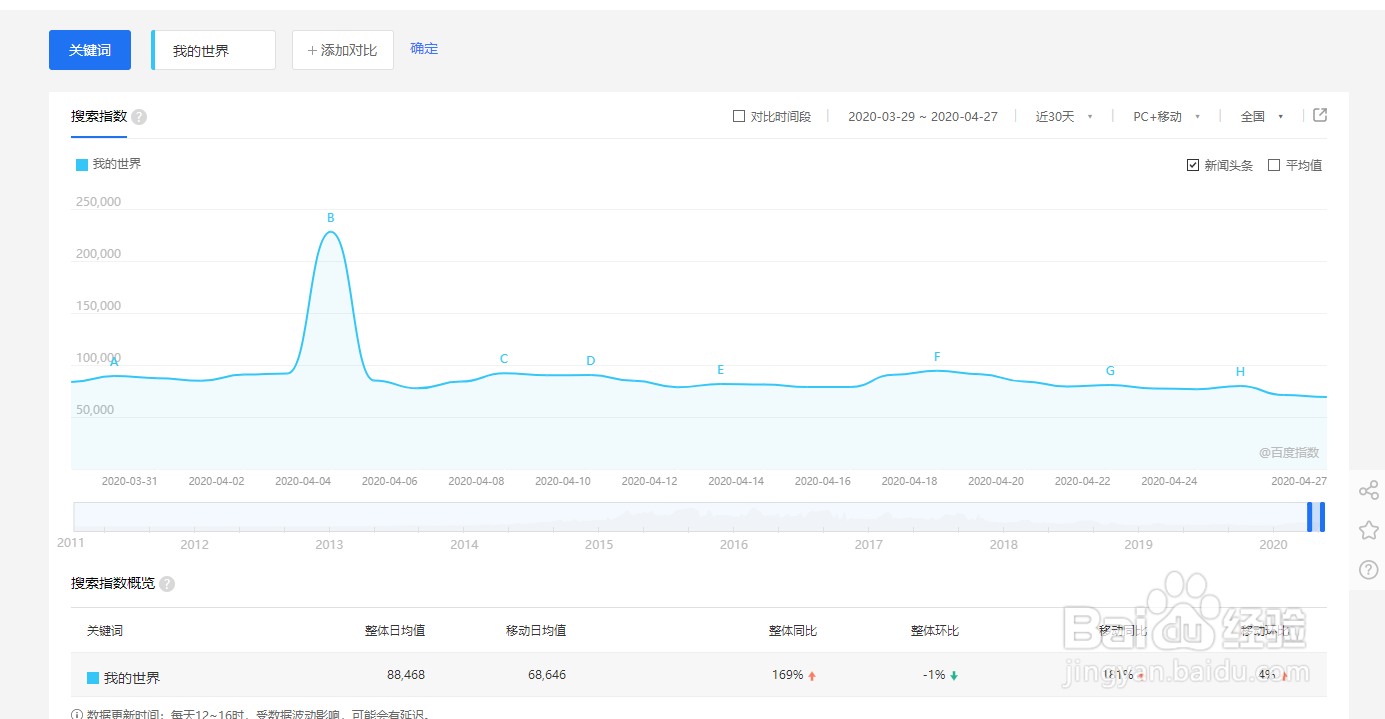
Task: Click the left handle of the timeline range slider
Action: click(1310, 516)
